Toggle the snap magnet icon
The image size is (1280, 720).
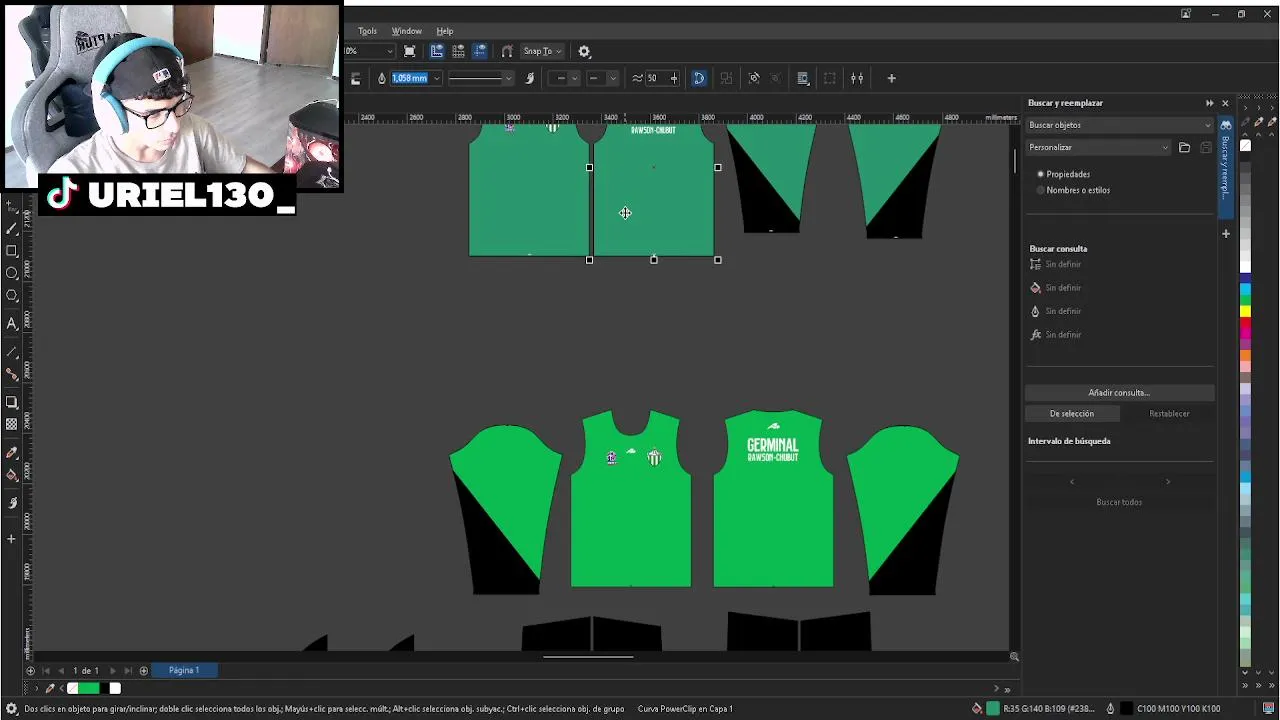[507, 51]
